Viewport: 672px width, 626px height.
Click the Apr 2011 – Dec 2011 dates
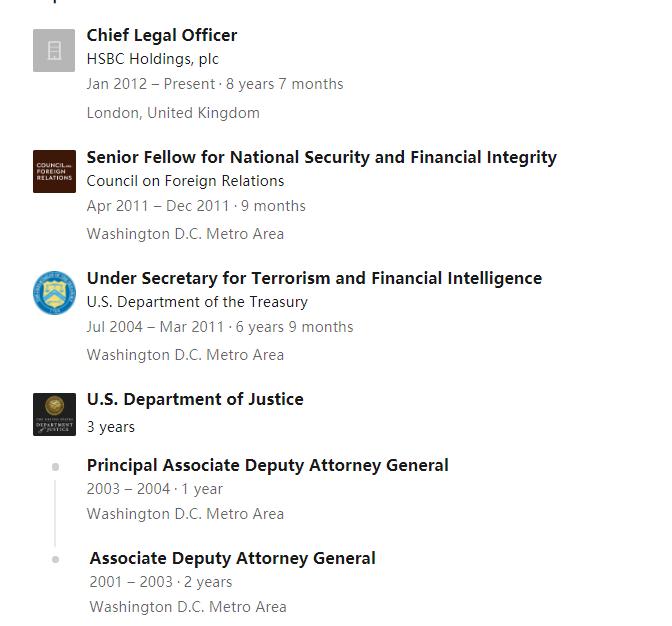click(x=158, y=206)
